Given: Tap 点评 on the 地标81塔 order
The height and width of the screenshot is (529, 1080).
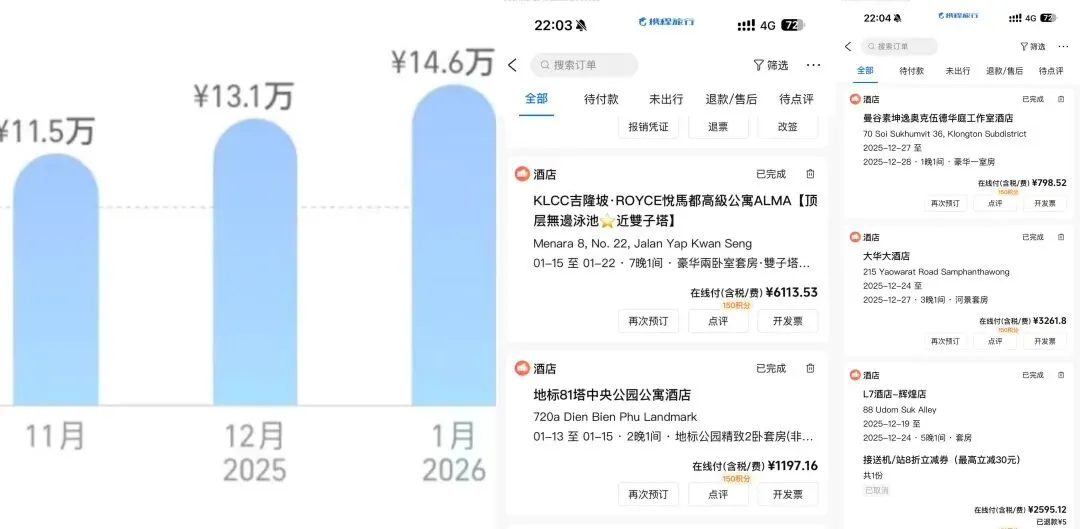Looking at the screenshot, I should [x=718, y=494].
